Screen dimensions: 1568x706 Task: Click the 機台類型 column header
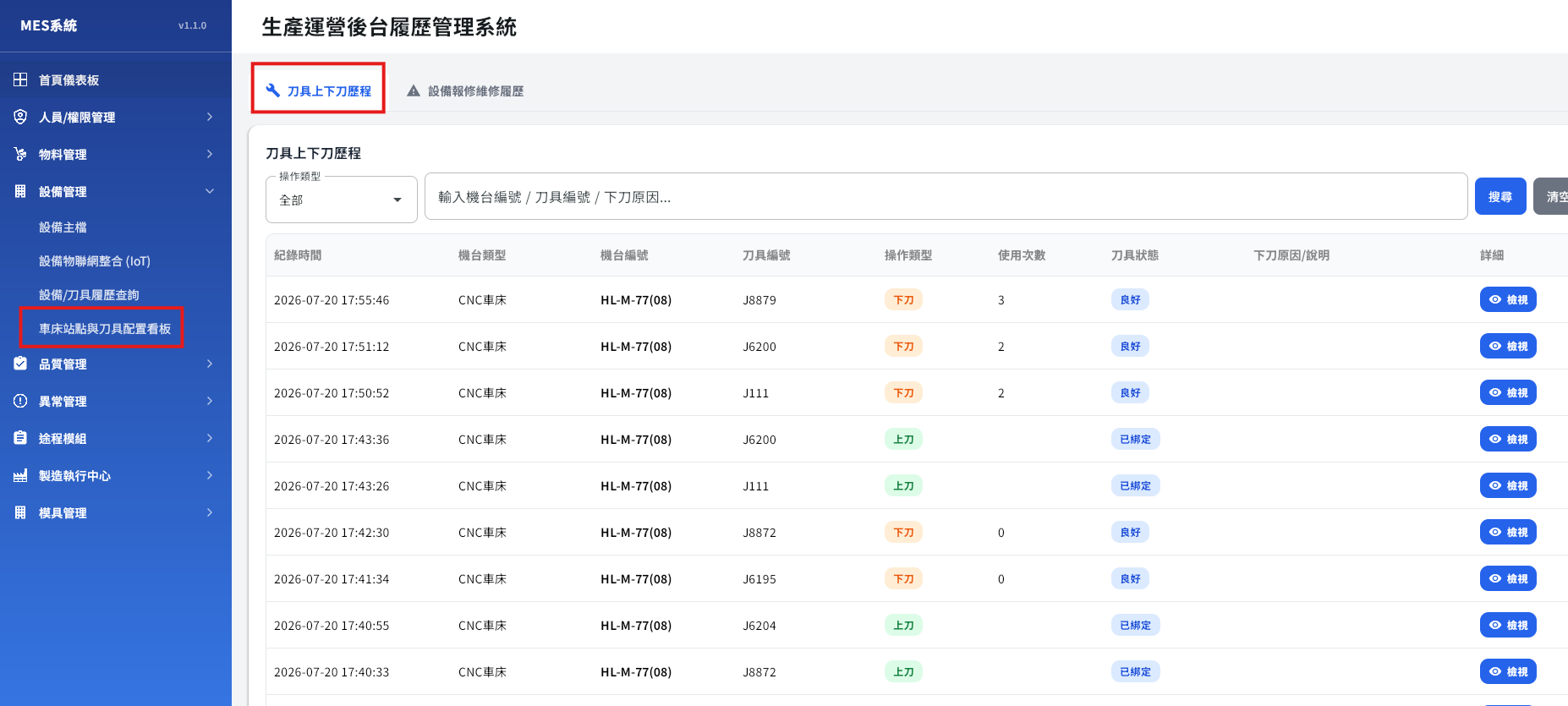[482, 255]
